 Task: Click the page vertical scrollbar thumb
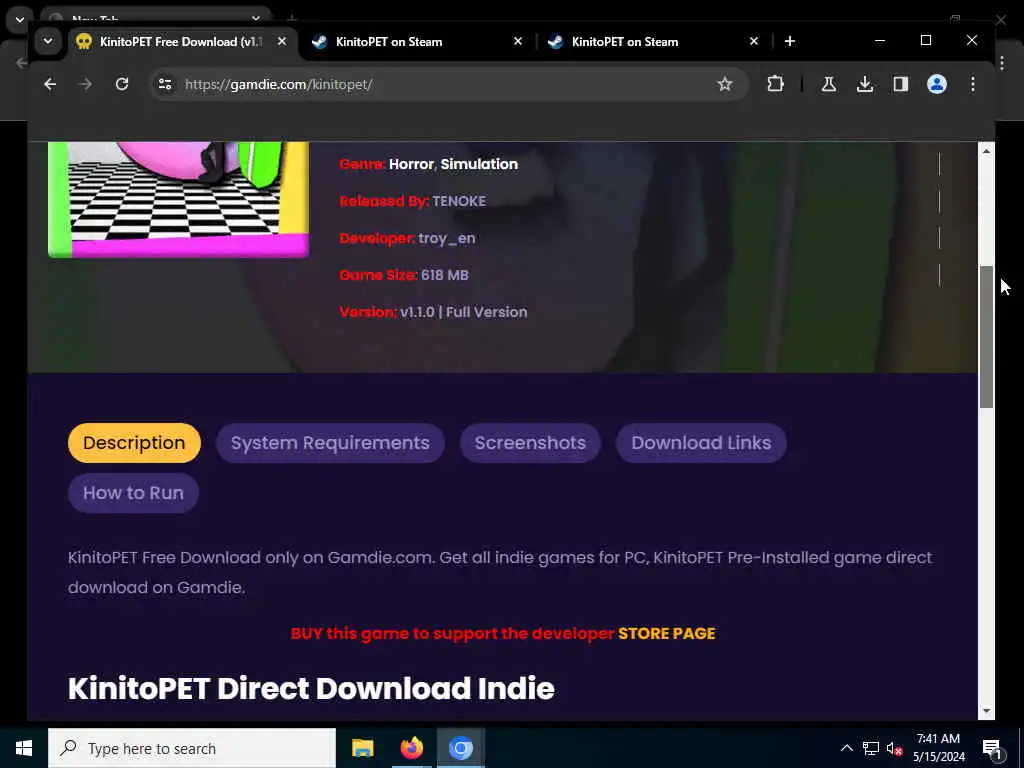(x=986, y=337)
